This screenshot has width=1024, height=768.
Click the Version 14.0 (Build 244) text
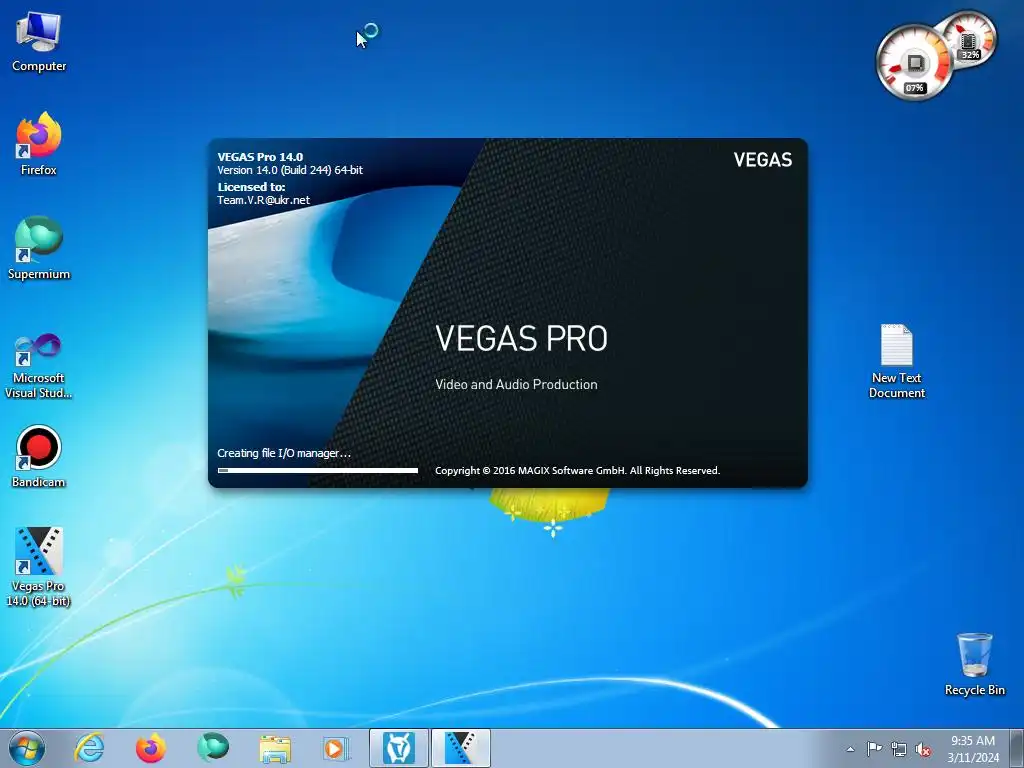(x=290, y=170)
